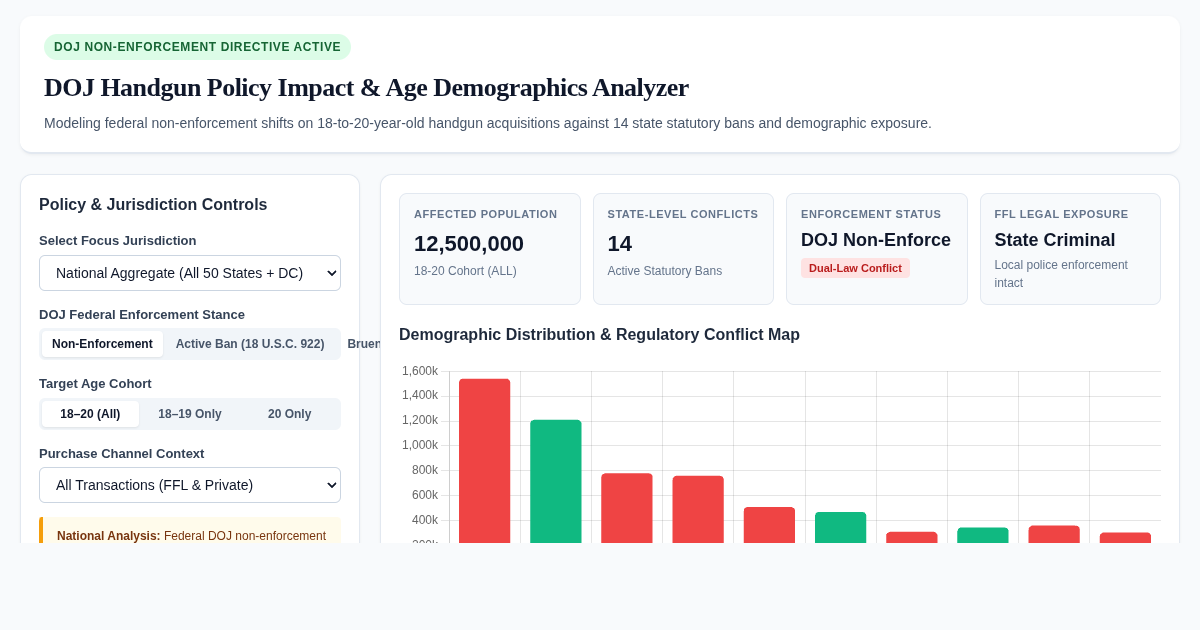Click the Dual-Law Conflict badge

pyautogui.click(x=855, y=268)
